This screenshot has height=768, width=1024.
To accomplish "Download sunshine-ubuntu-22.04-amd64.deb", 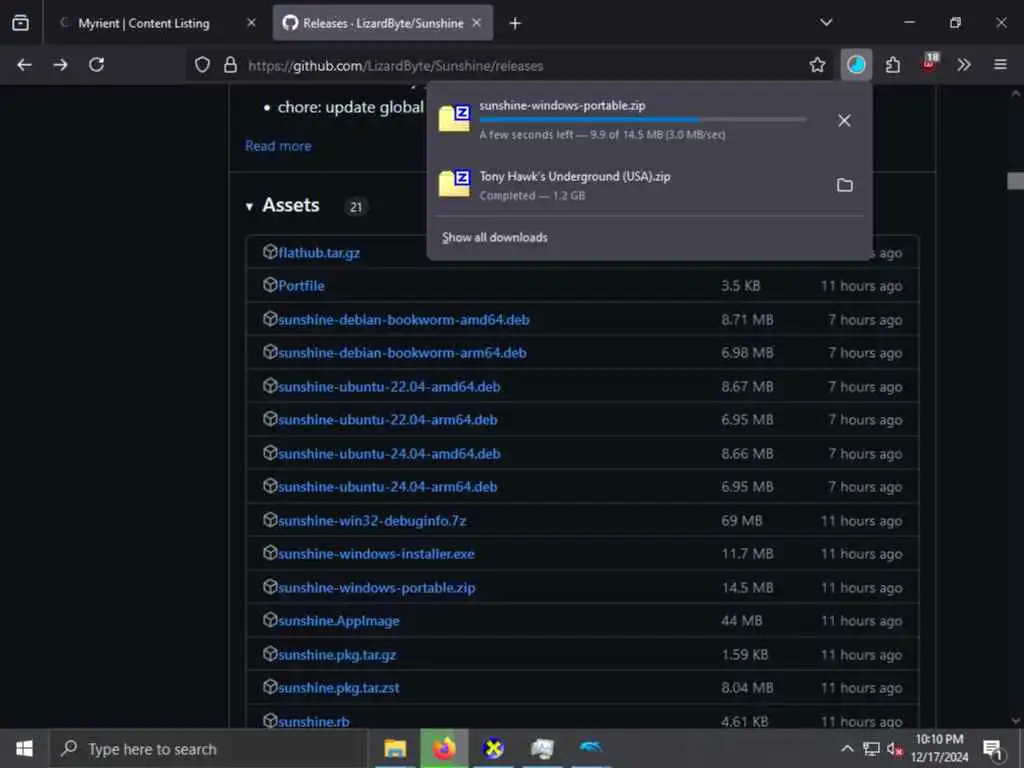I will (x=389, y=387).
